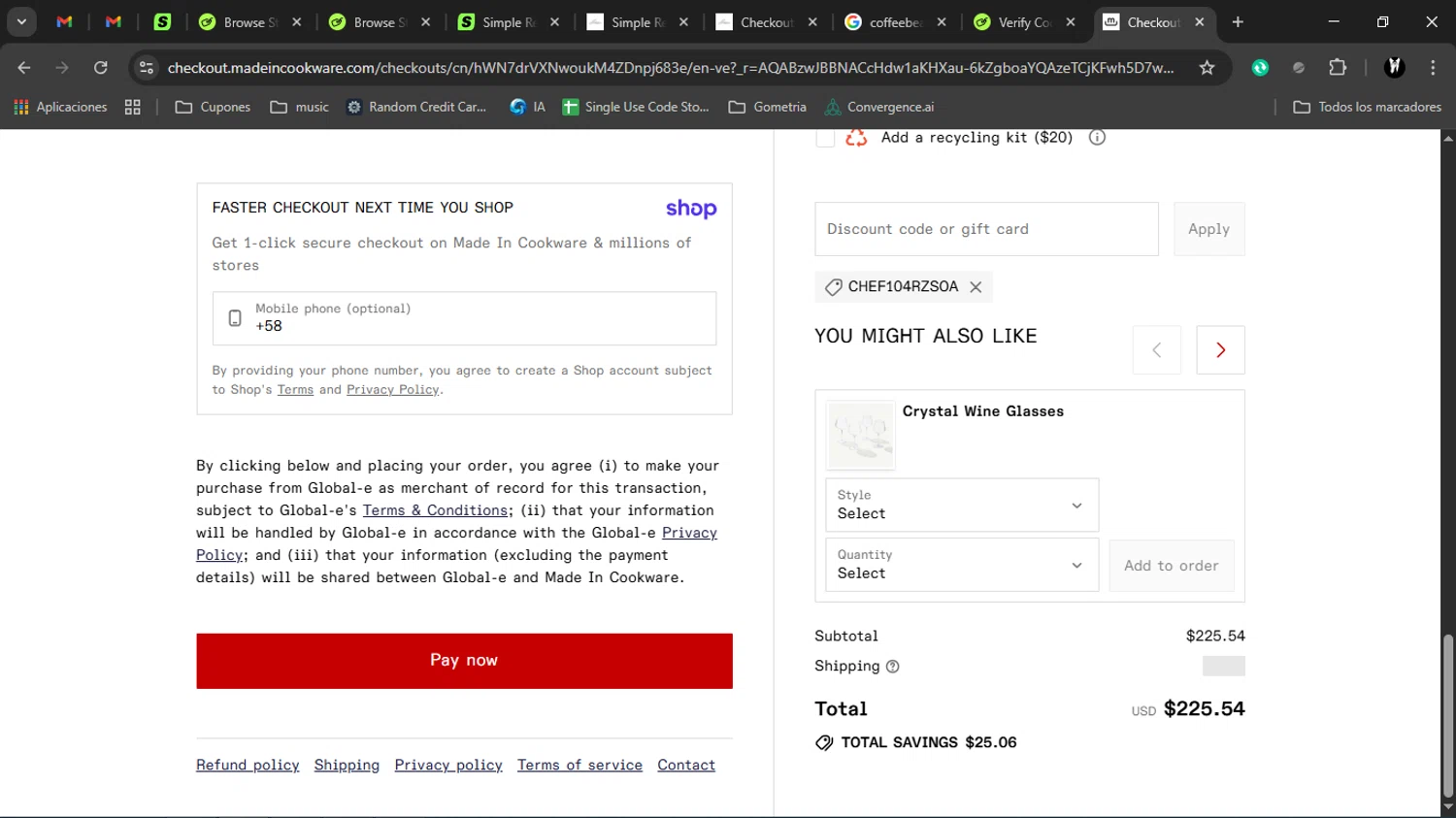
Task: Open the recycling kit info icon
Action: click(1097, 138)
